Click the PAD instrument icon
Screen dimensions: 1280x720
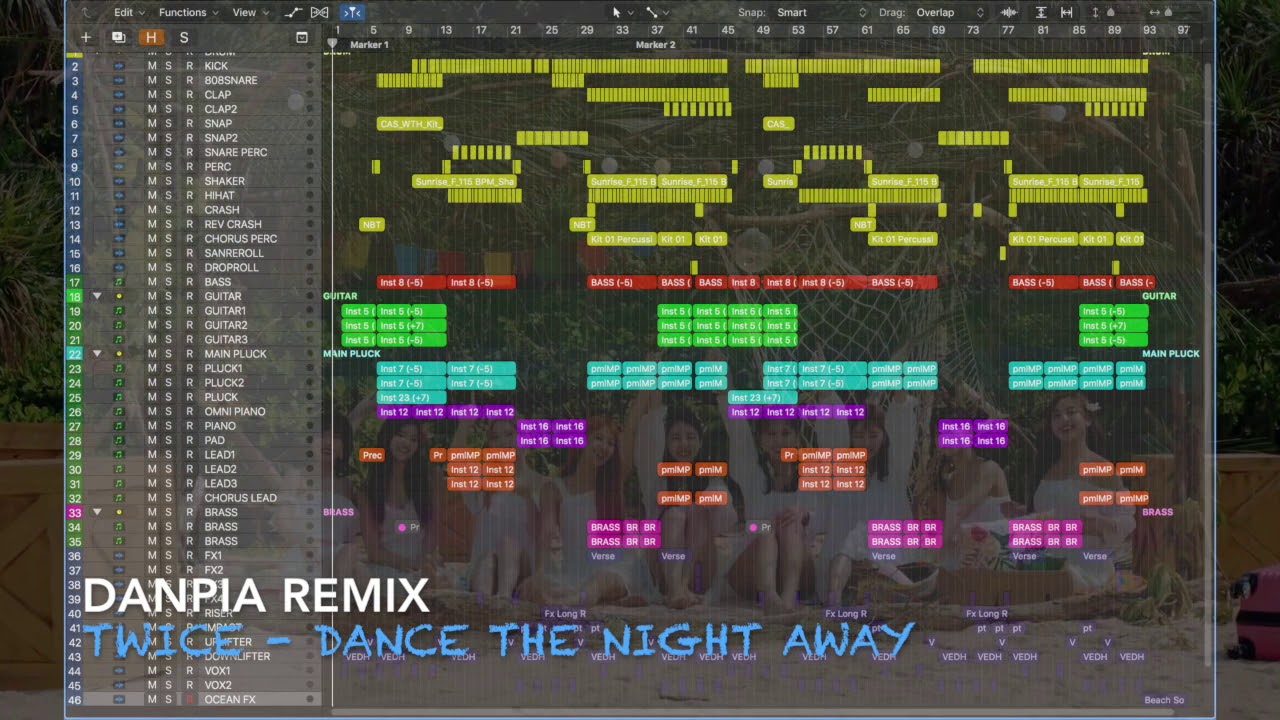(x=119, y=440)
